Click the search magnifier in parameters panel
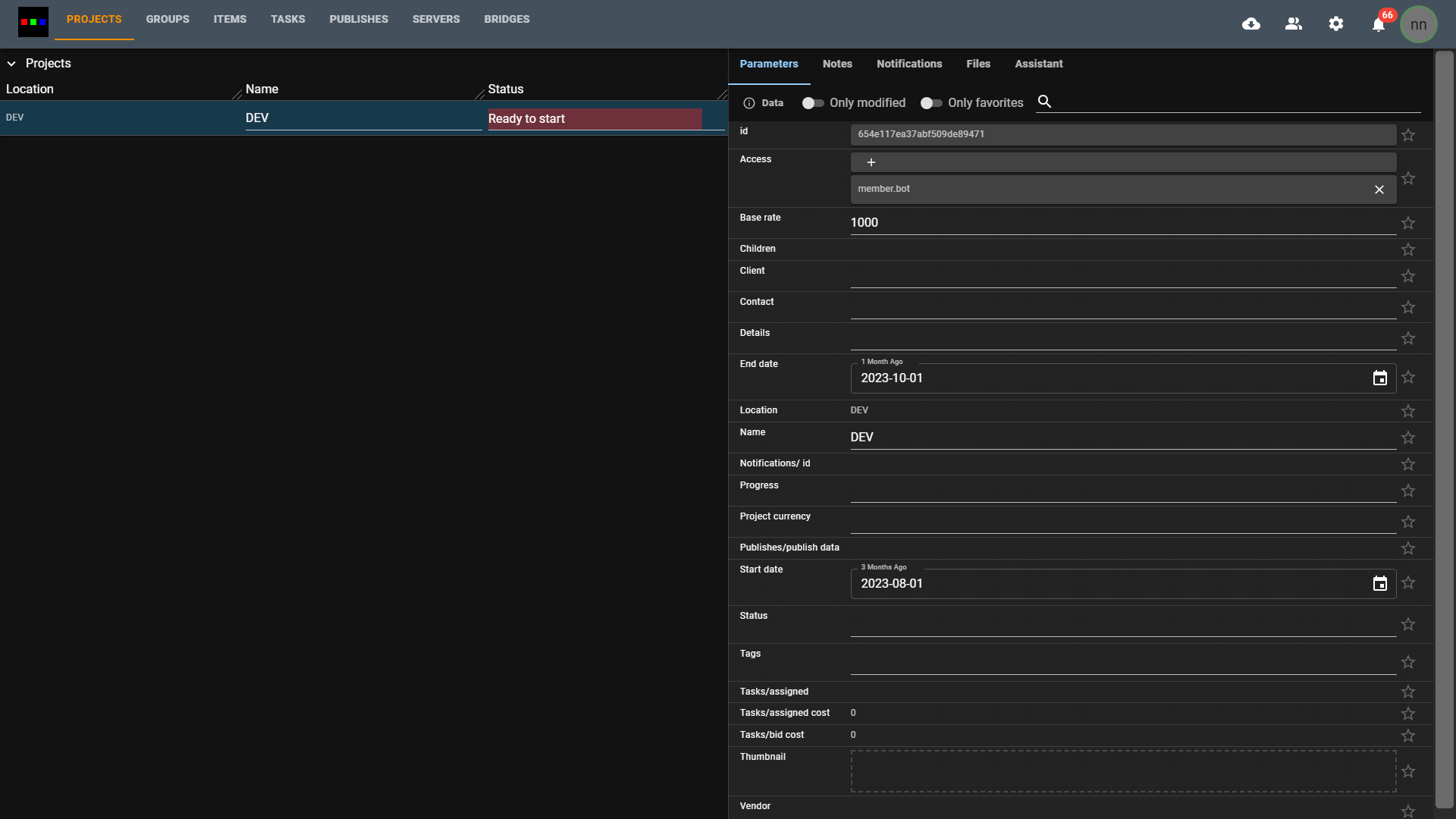This screenshot has height=819, width=1456. 1044,102
